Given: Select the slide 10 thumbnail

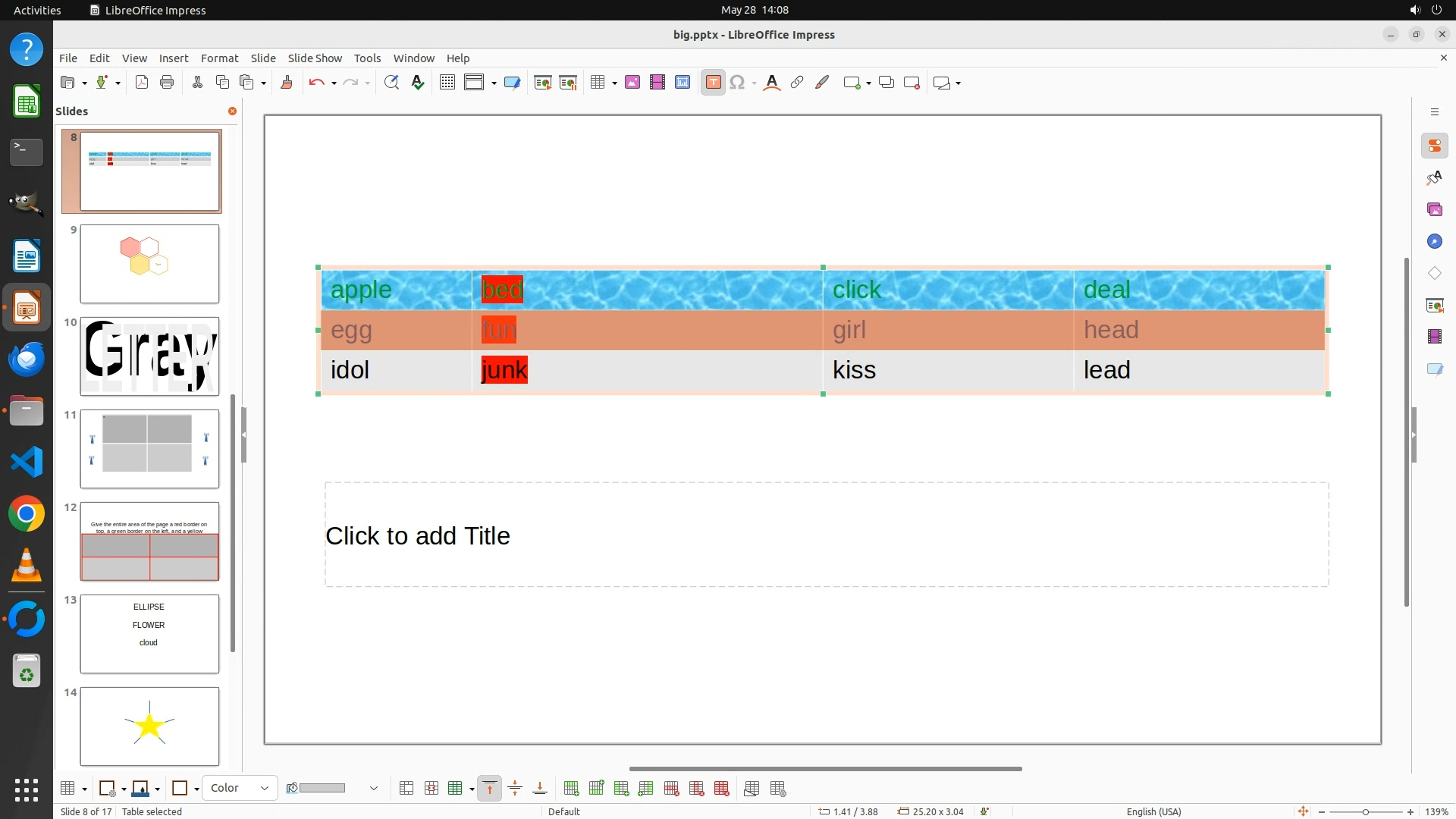Looking at the screenshot, I should click(149, 356).
